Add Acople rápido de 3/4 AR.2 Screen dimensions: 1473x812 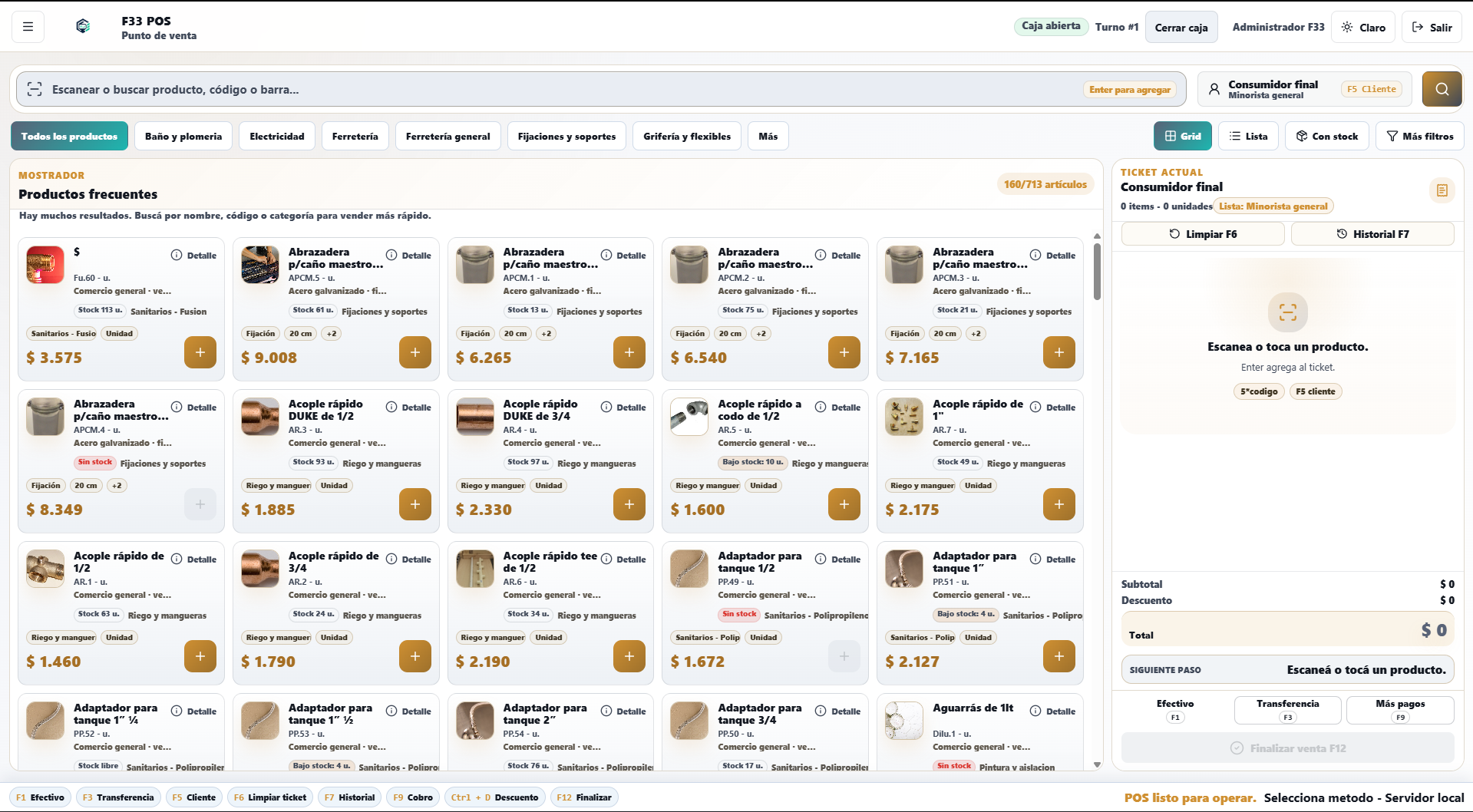click(x=415, y=656)
